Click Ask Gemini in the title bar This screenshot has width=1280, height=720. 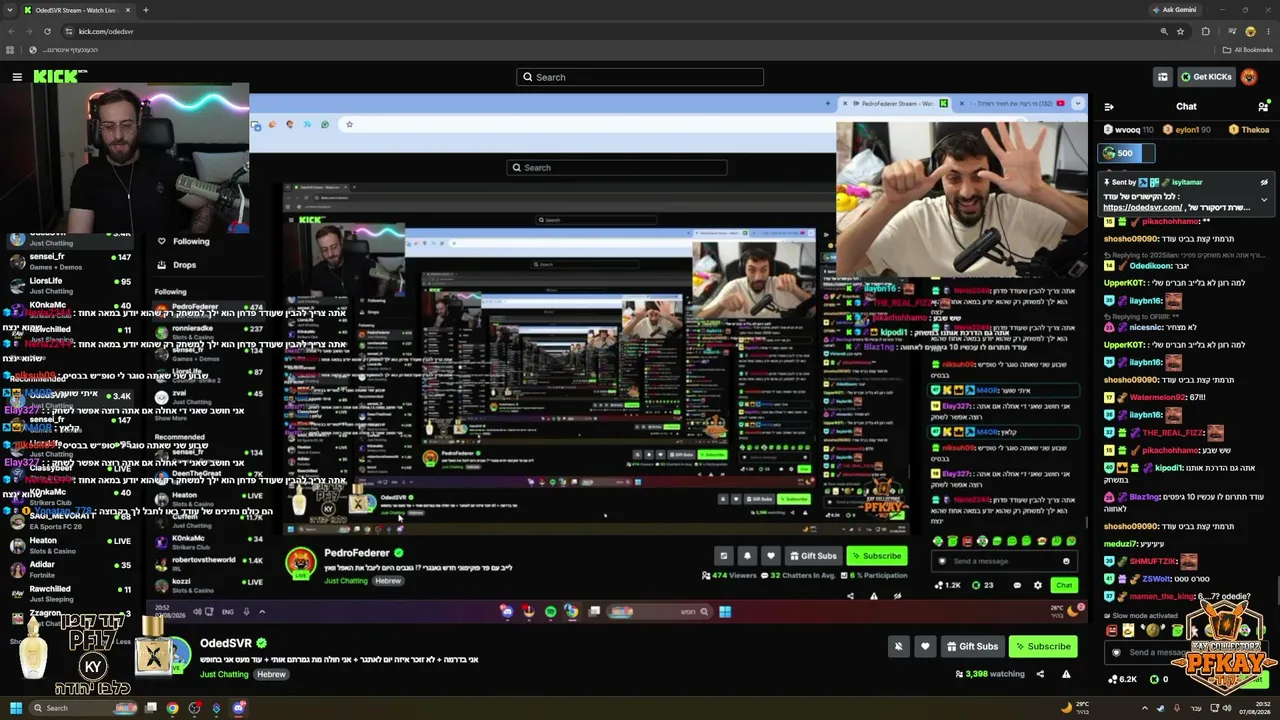click(1173, 10)
